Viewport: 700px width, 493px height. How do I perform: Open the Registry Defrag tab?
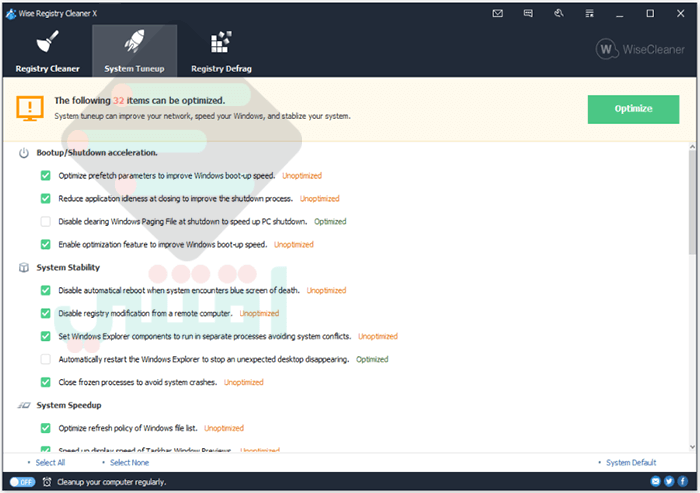(221, 51)
